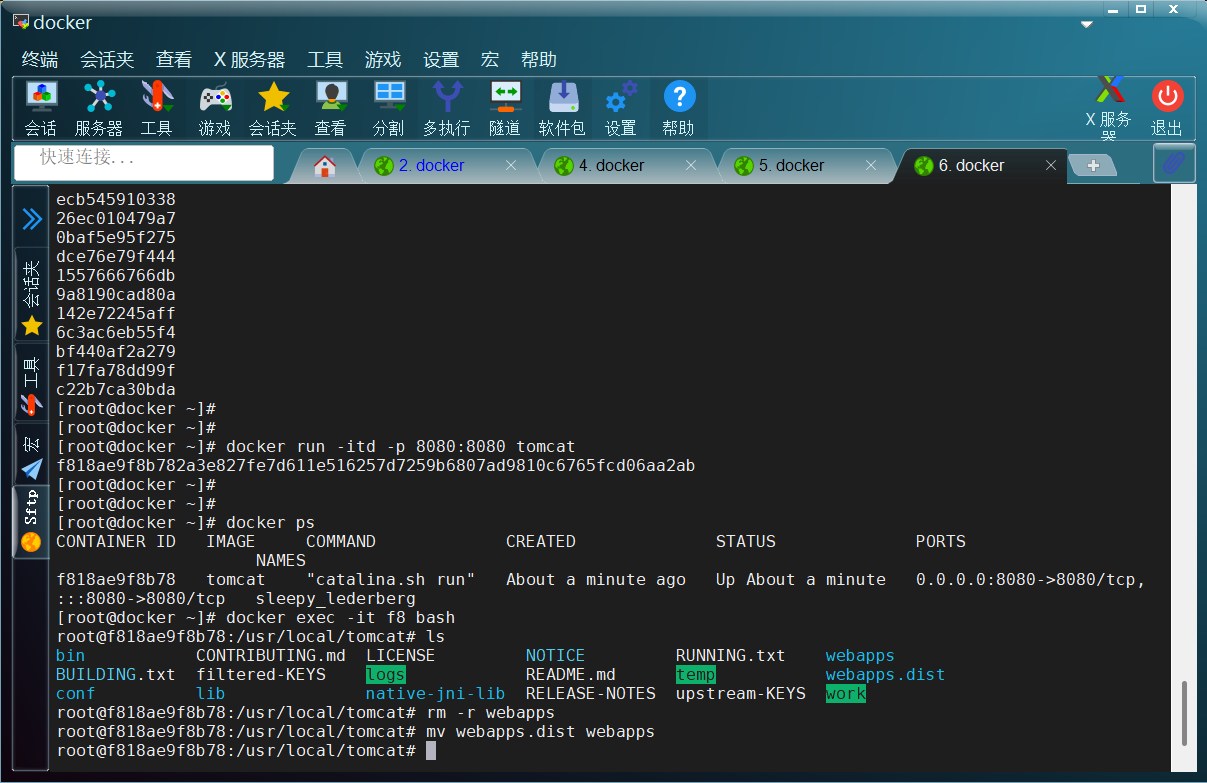Open the home tab icon

(324, 166)
